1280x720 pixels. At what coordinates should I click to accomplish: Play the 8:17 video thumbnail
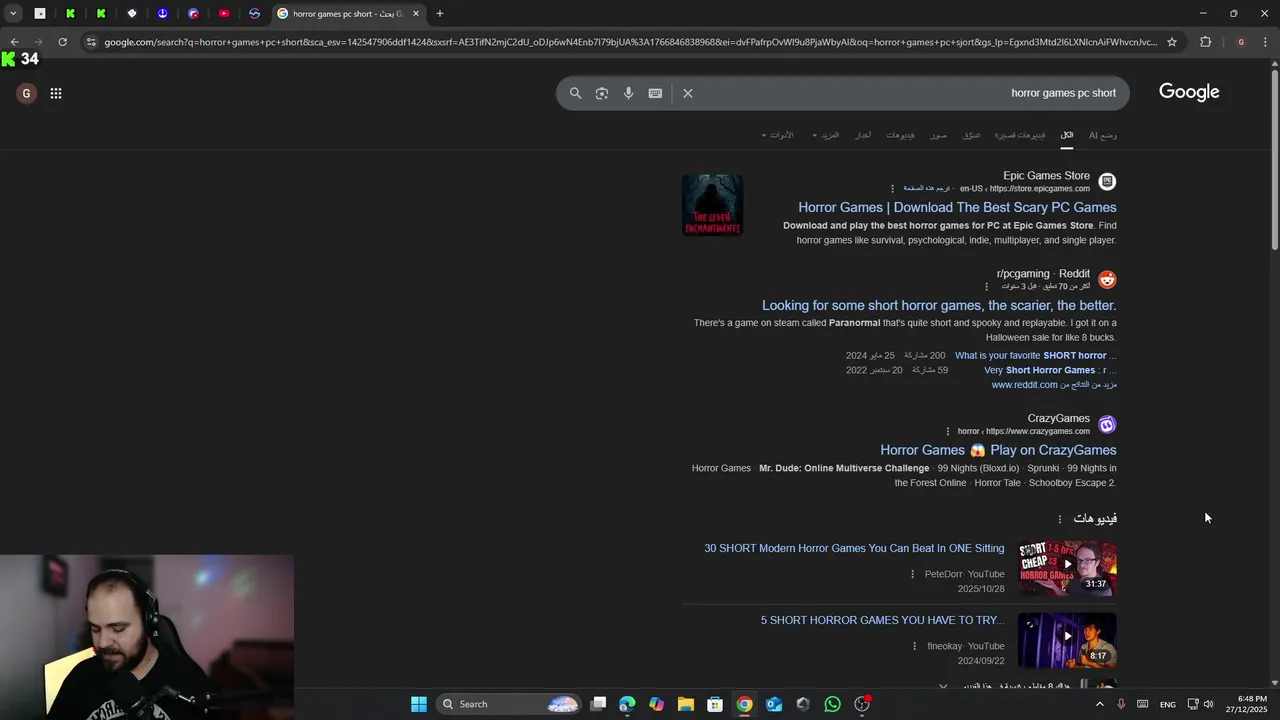click(x=1067, y=640)
